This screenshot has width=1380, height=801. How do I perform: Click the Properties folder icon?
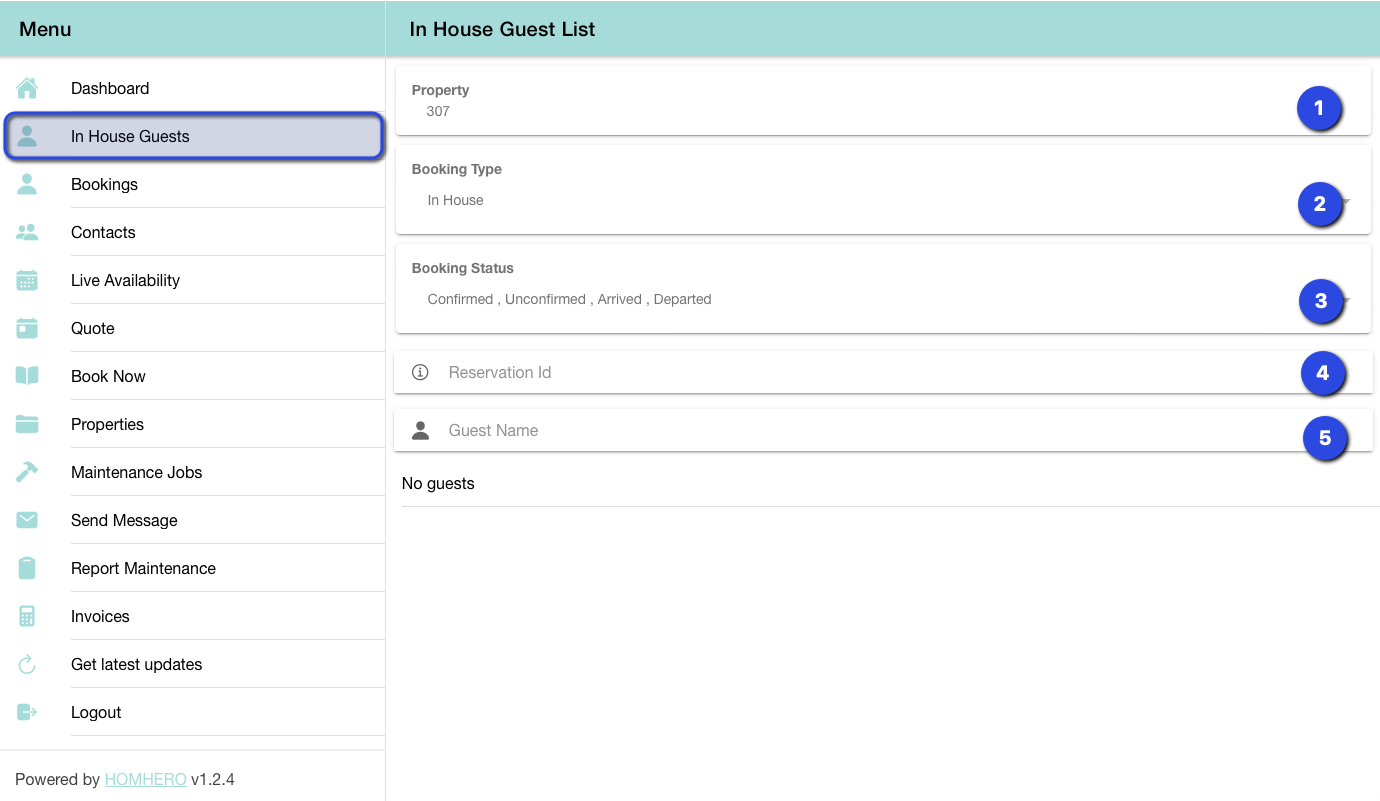[x=27, y=424]
